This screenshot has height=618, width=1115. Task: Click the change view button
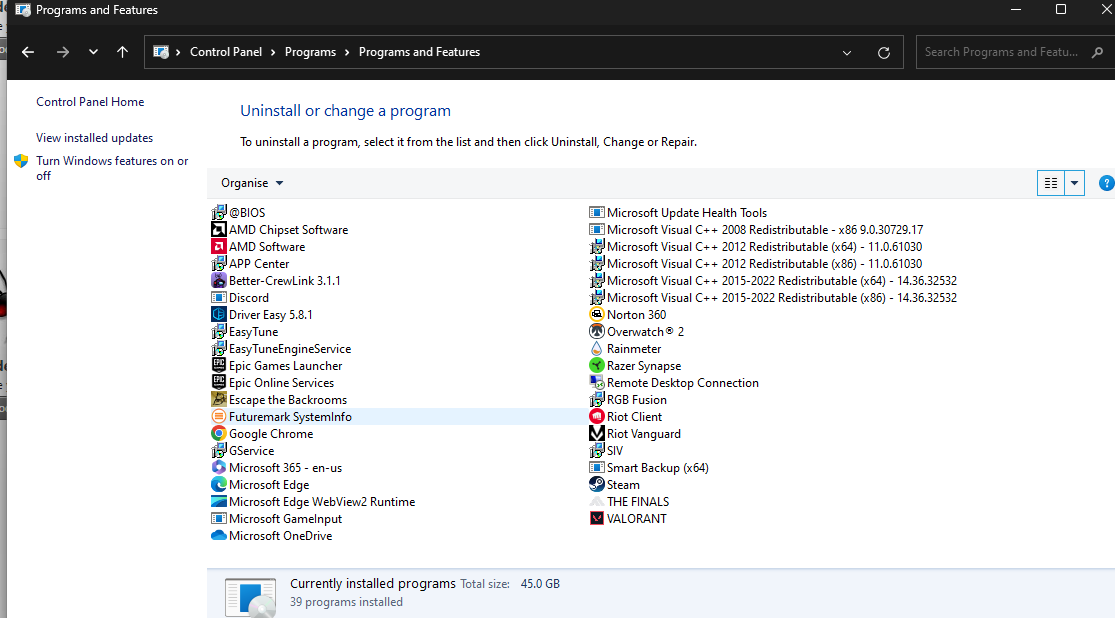pyautogui.click(x=1050, y=183)
